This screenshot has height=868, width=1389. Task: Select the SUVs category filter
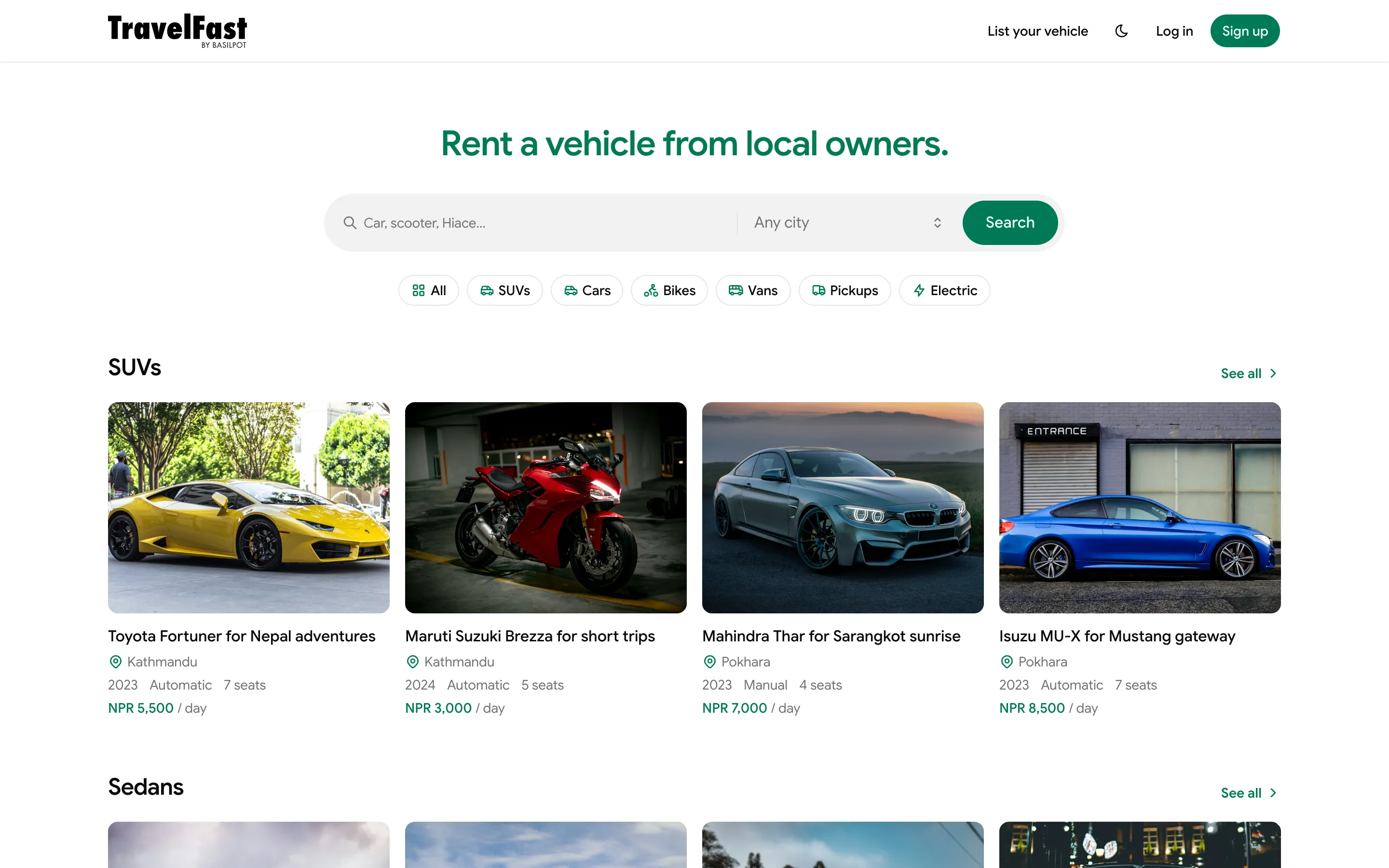(x=504, y=290)
